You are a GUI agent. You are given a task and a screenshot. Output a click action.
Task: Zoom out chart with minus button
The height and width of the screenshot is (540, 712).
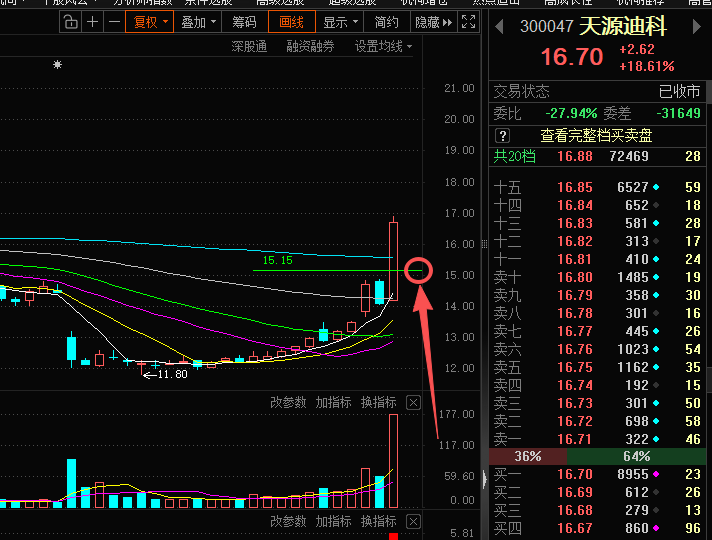pyautogui.click(x=114, y=22)
